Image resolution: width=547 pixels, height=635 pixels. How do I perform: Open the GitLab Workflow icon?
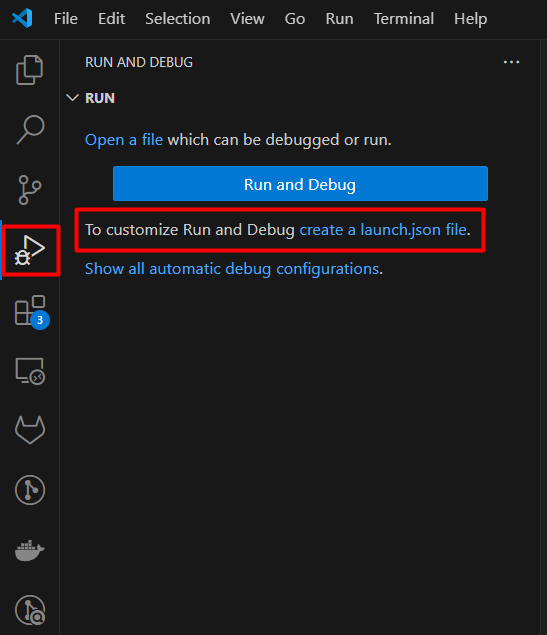tap(30, 429)
